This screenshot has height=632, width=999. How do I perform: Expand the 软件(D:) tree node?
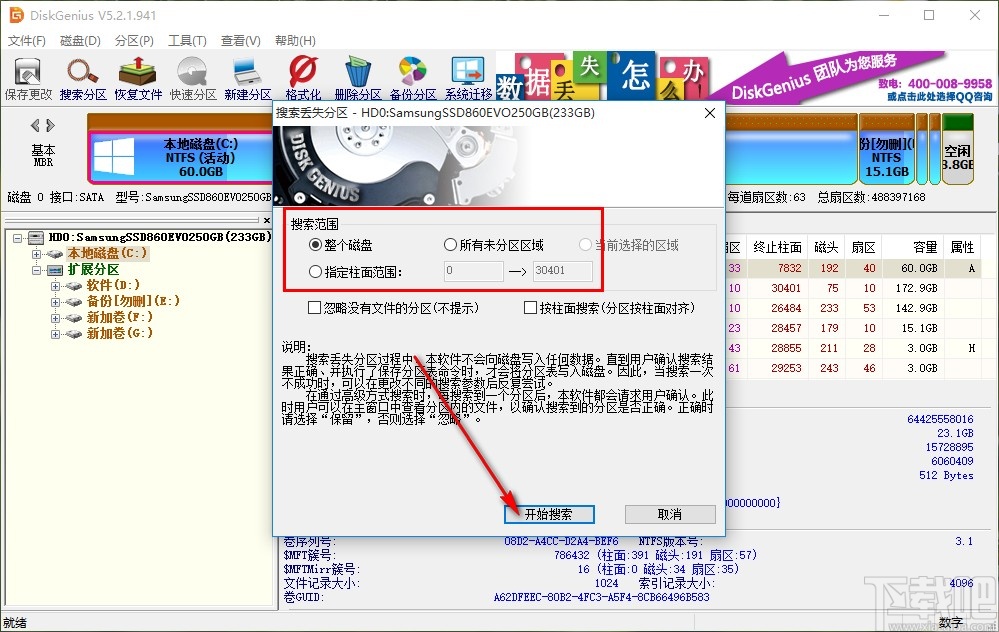(x=55, y=285)
